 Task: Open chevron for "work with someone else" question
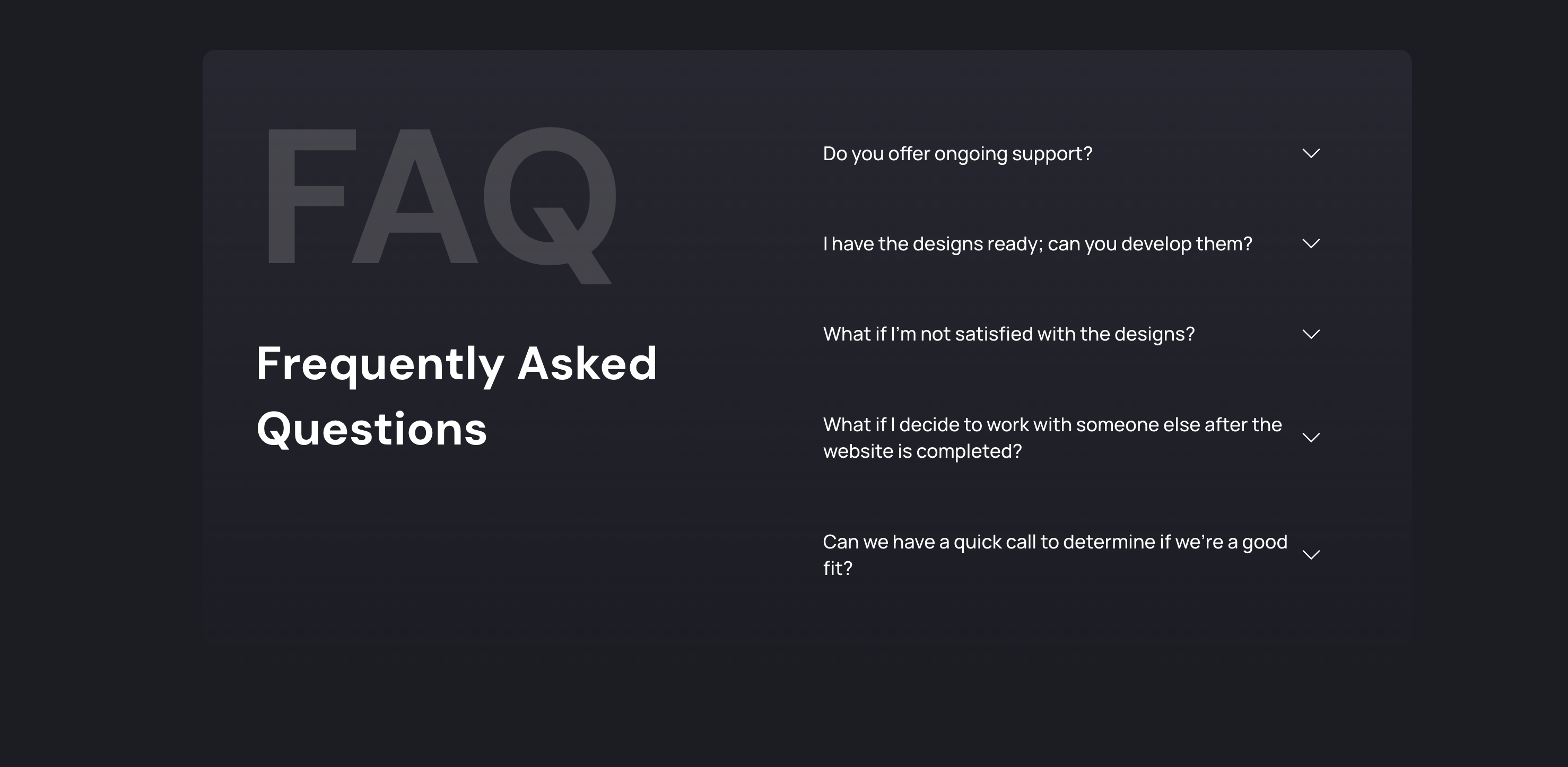coord(1311,438)
